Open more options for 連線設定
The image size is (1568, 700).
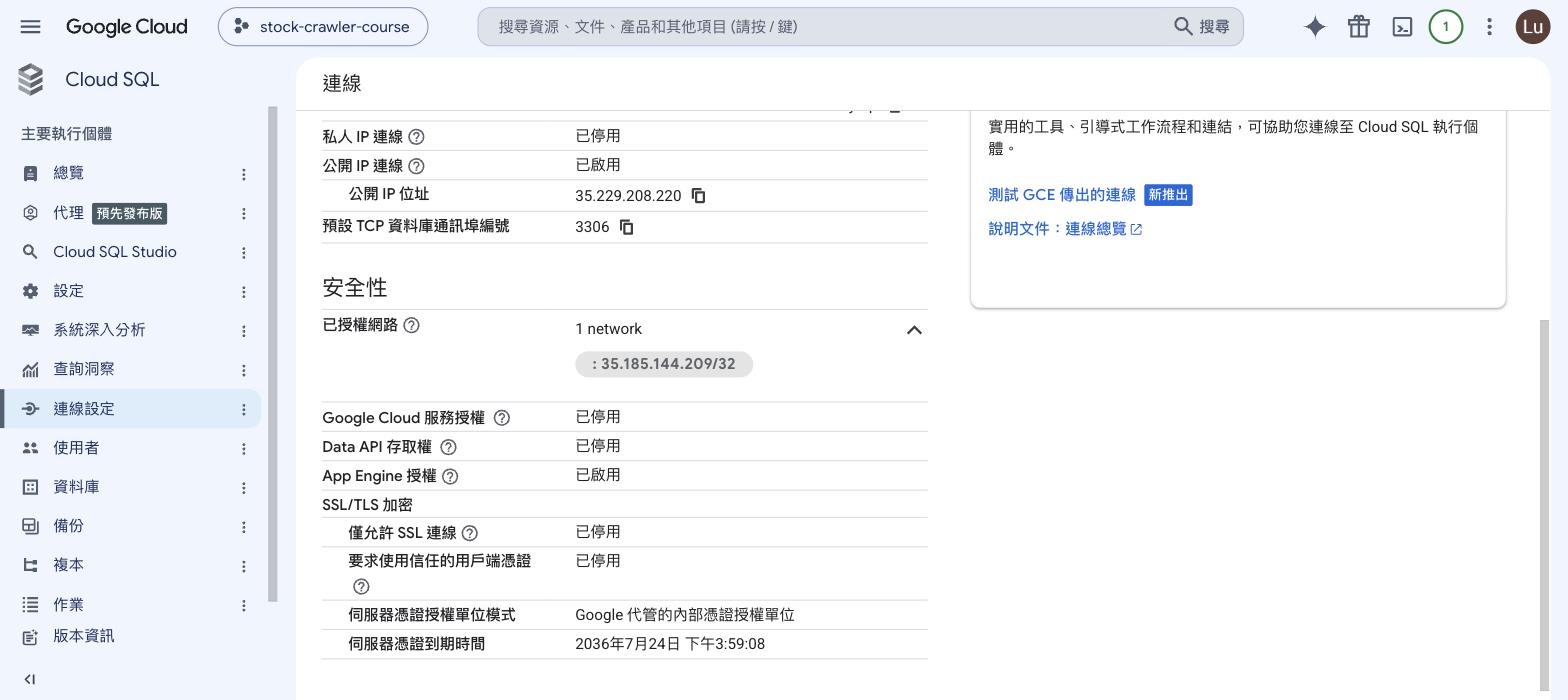point(243,409)
